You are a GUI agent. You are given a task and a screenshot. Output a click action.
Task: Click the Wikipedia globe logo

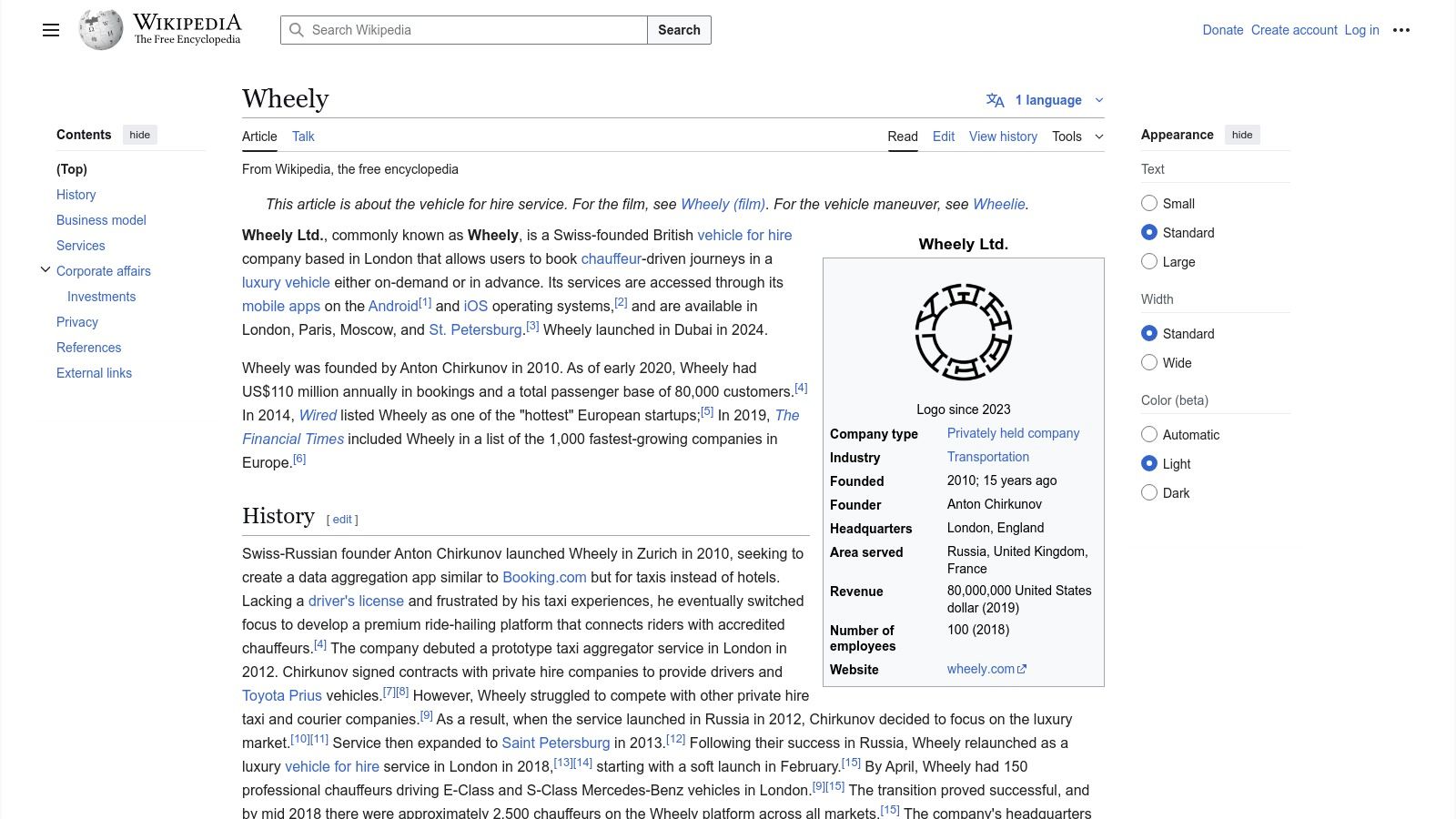pyautogui.click(x=100, y=30)
